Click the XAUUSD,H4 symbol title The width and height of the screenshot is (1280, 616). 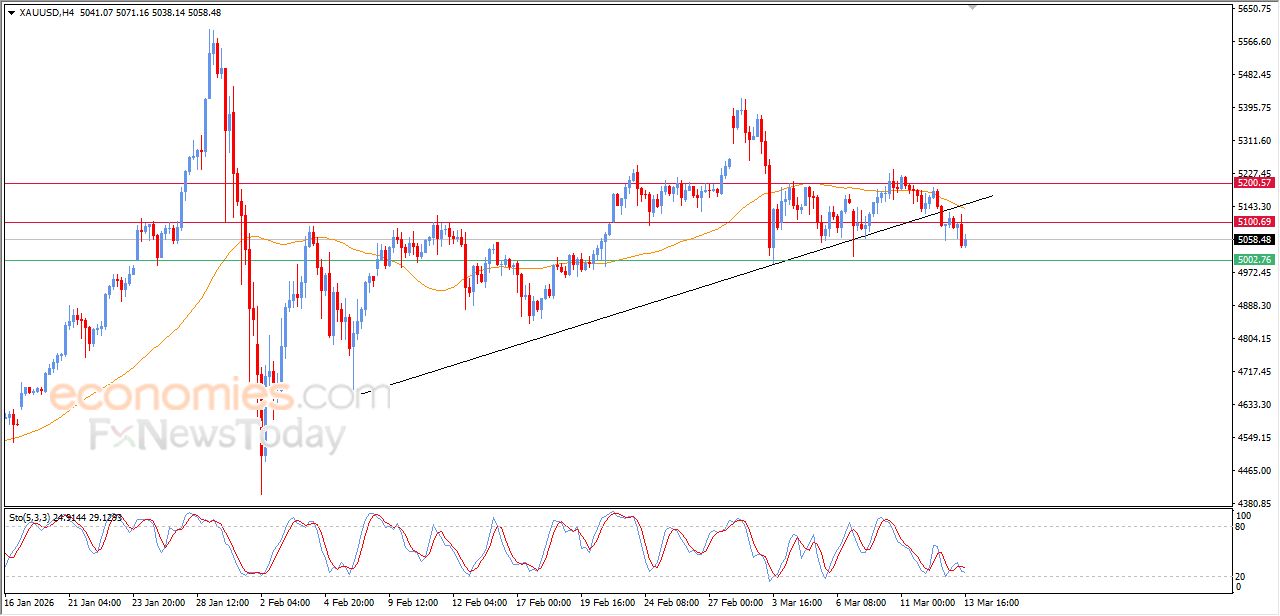pyautogui.click(x=46, y=13)
